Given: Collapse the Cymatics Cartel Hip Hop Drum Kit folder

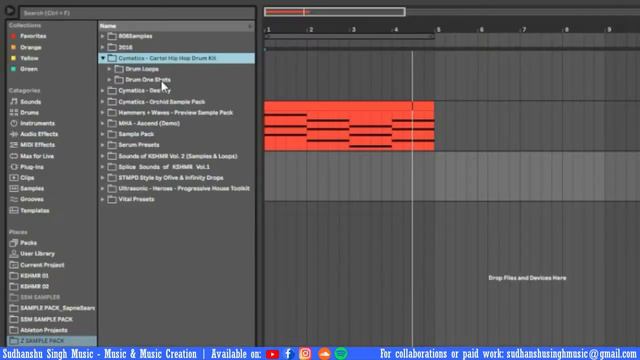Looking at the screenshot, I should point(102,58).
